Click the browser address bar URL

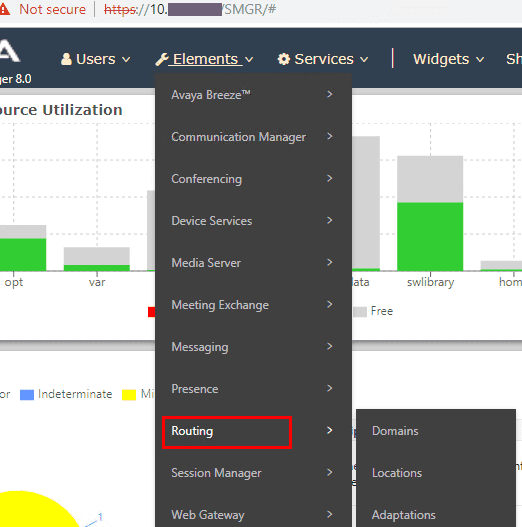[190, 9]
